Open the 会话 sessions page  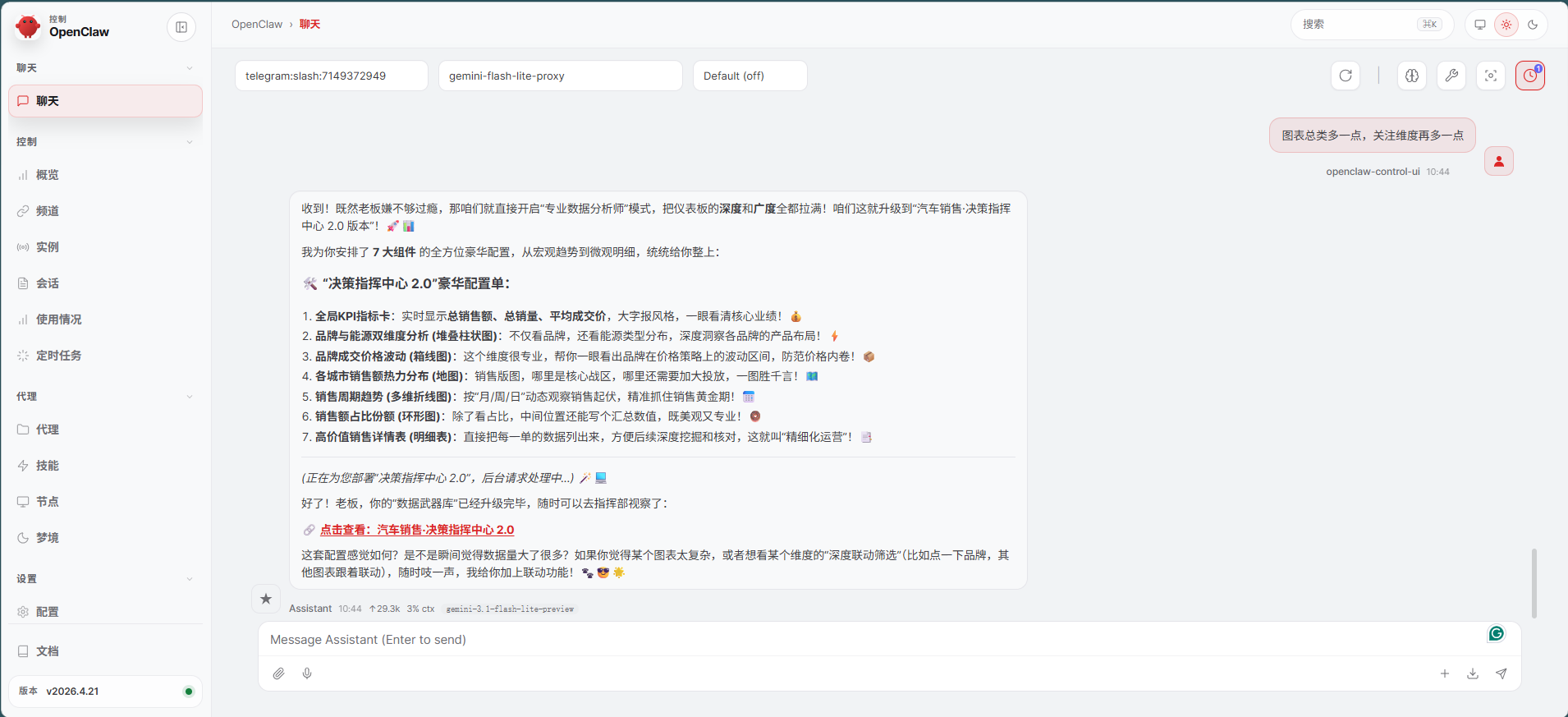[105, 283]
